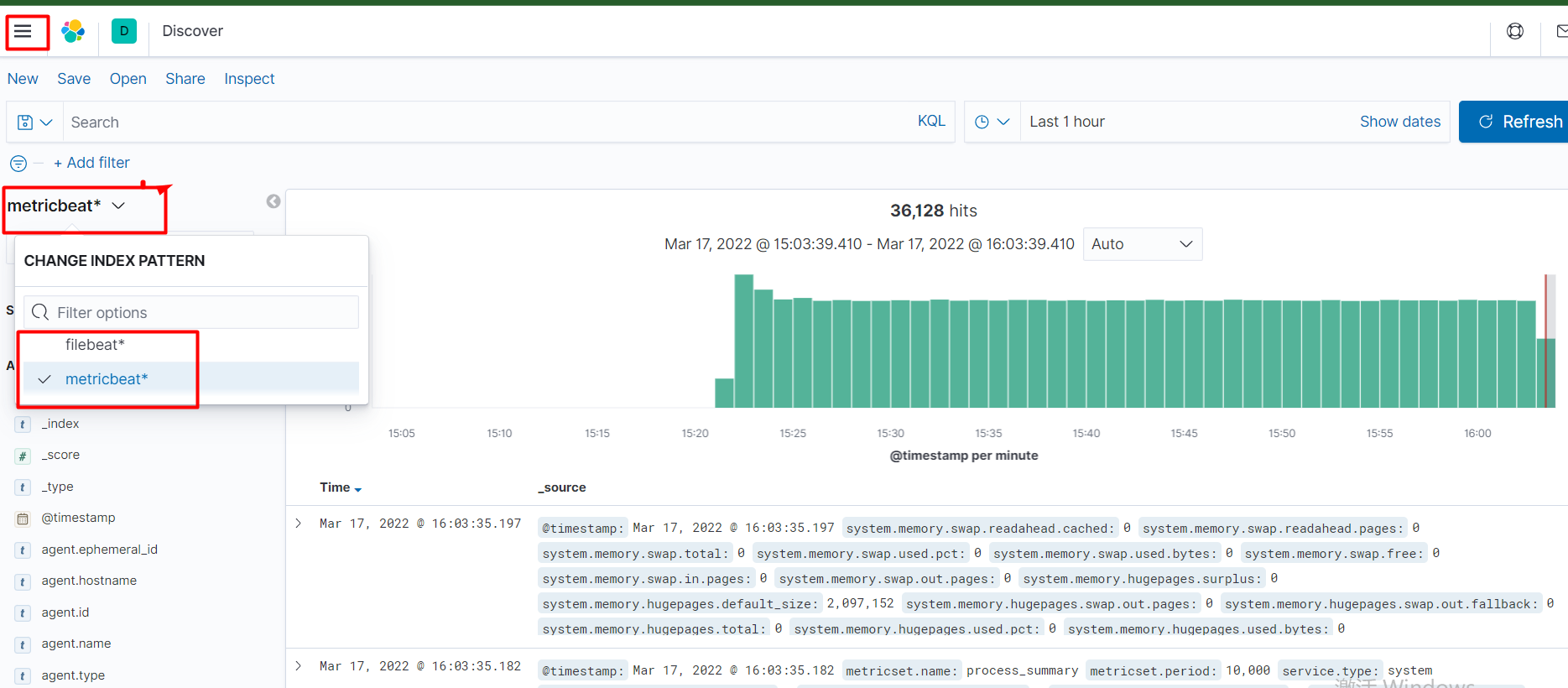Image resolution: width=1568 pixels, height=688 pixels.
Task: Click Last 1 hour time range
Action: 1067,122
